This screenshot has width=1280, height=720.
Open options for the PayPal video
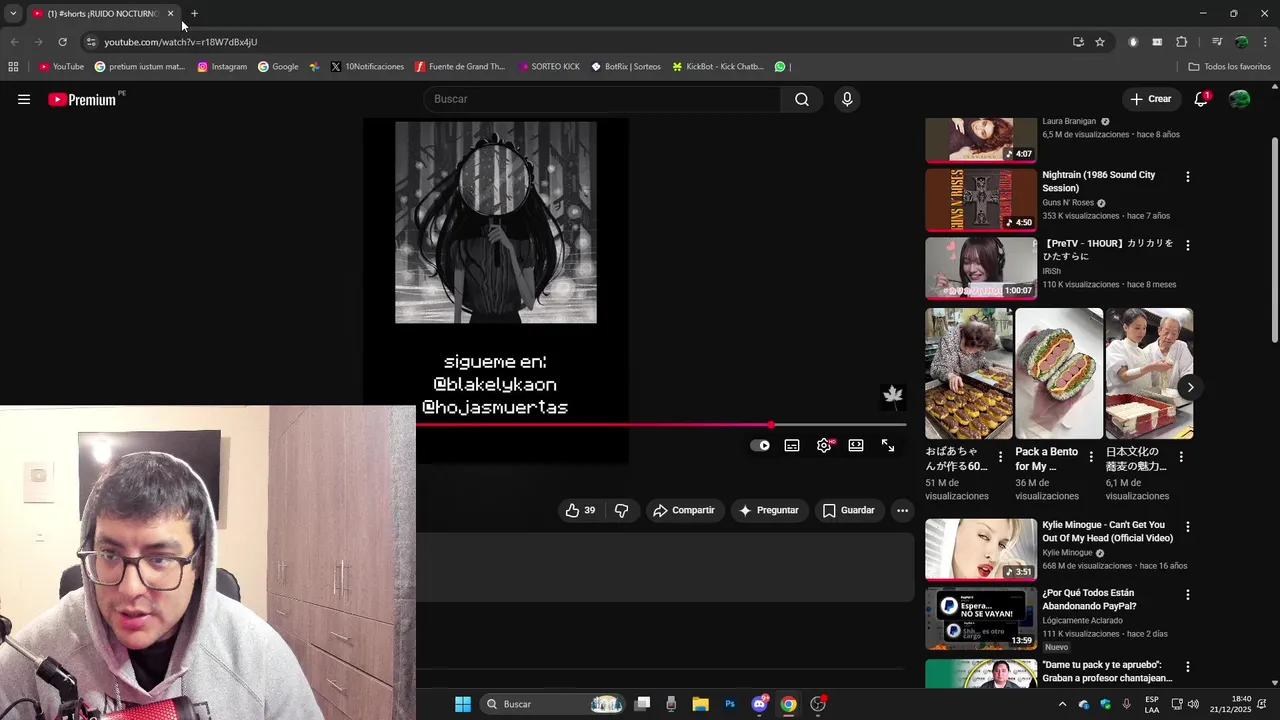1188,595
